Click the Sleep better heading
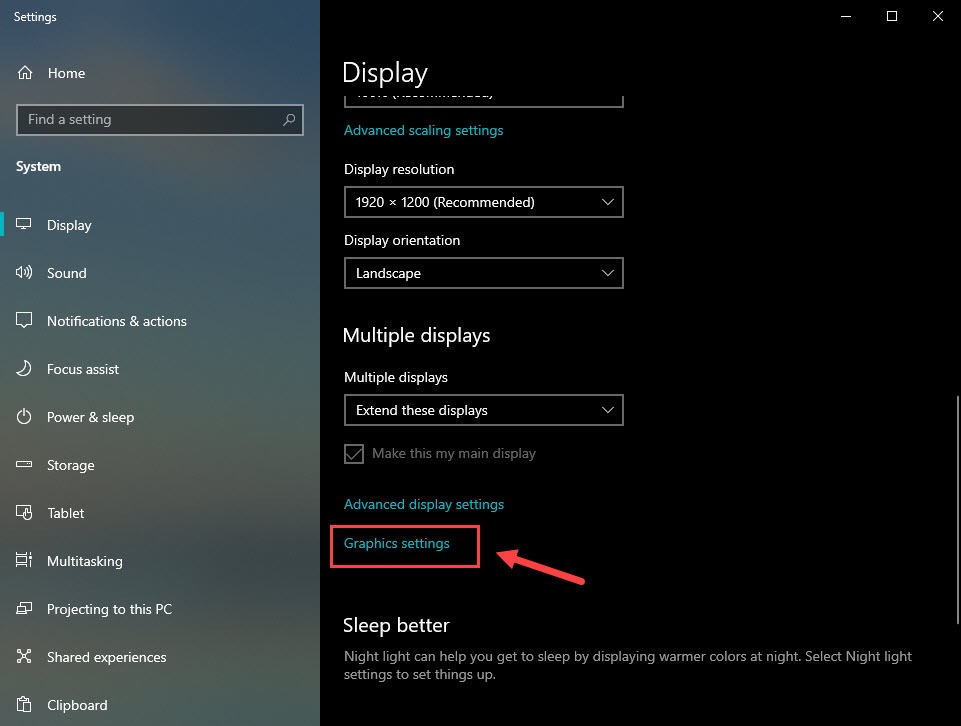Image resolution: width=961 pixels, height=726 pixels. pyautogui.click(x=396, y=626)
